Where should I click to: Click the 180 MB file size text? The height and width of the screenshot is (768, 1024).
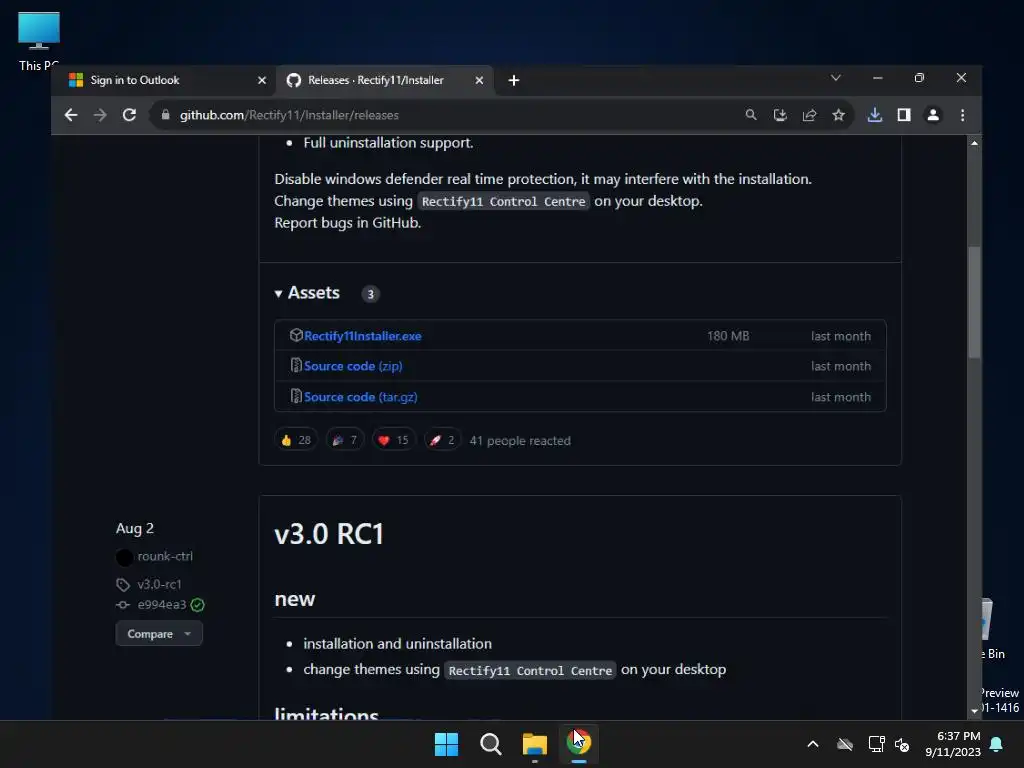click(x=728, y=336)
